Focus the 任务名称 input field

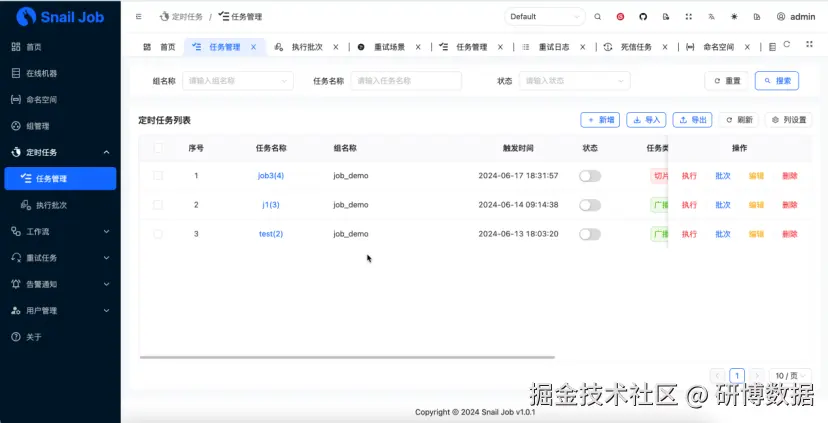pyautogui.click(x=406, y=81)
